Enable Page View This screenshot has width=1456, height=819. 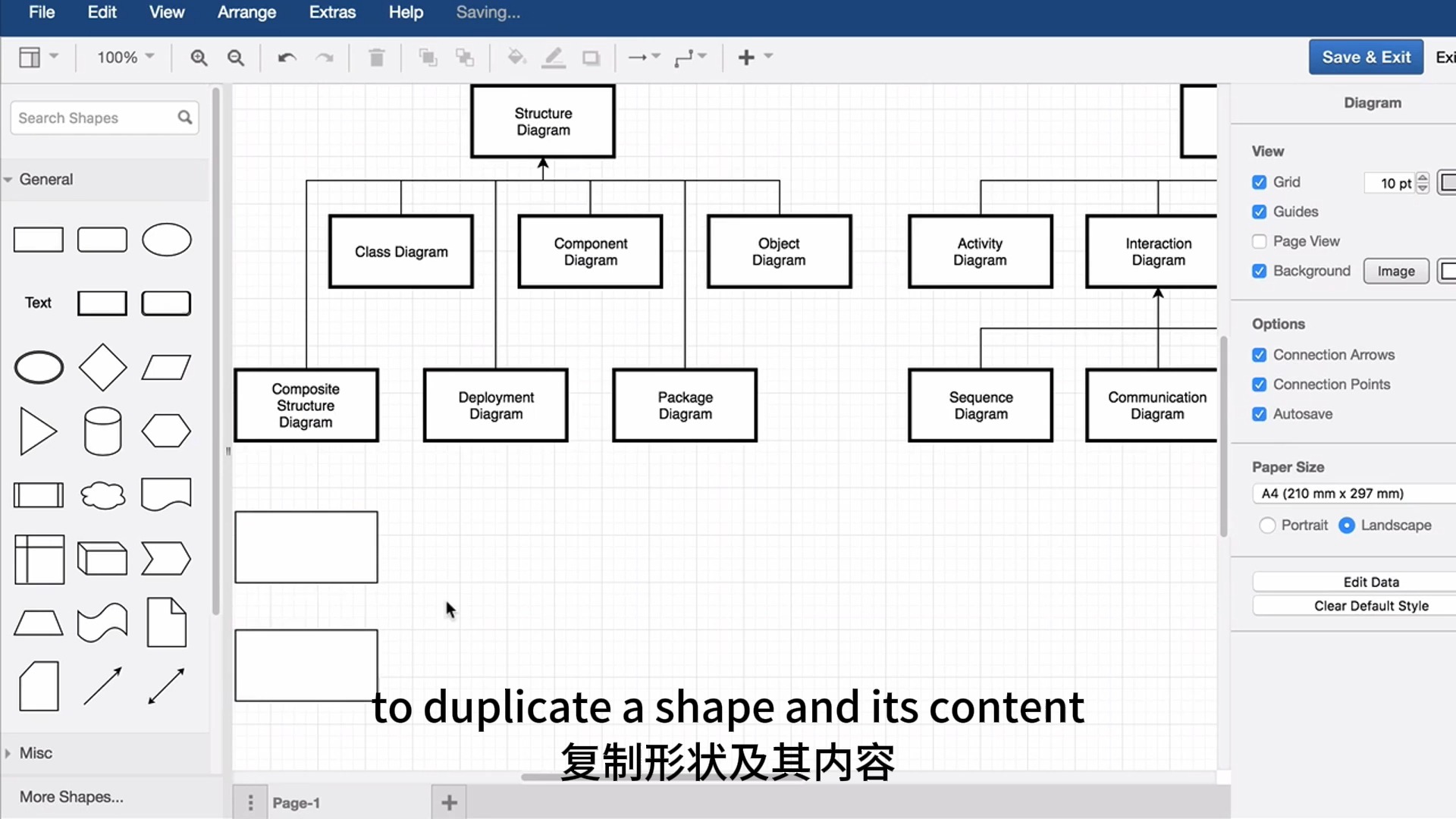coord(1259,240)
